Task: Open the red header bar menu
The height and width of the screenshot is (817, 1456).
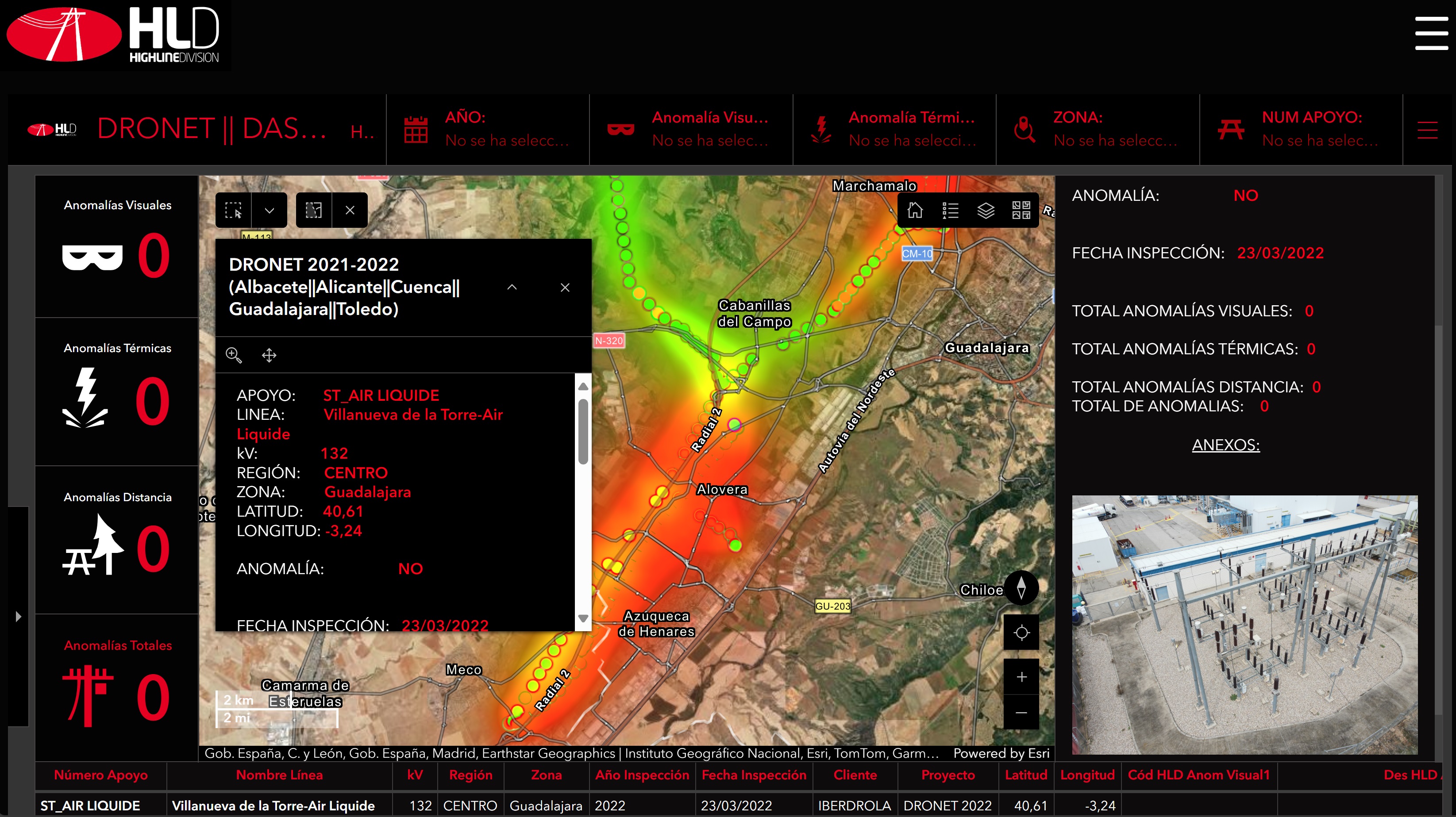Action: [x=1427, y=130]
